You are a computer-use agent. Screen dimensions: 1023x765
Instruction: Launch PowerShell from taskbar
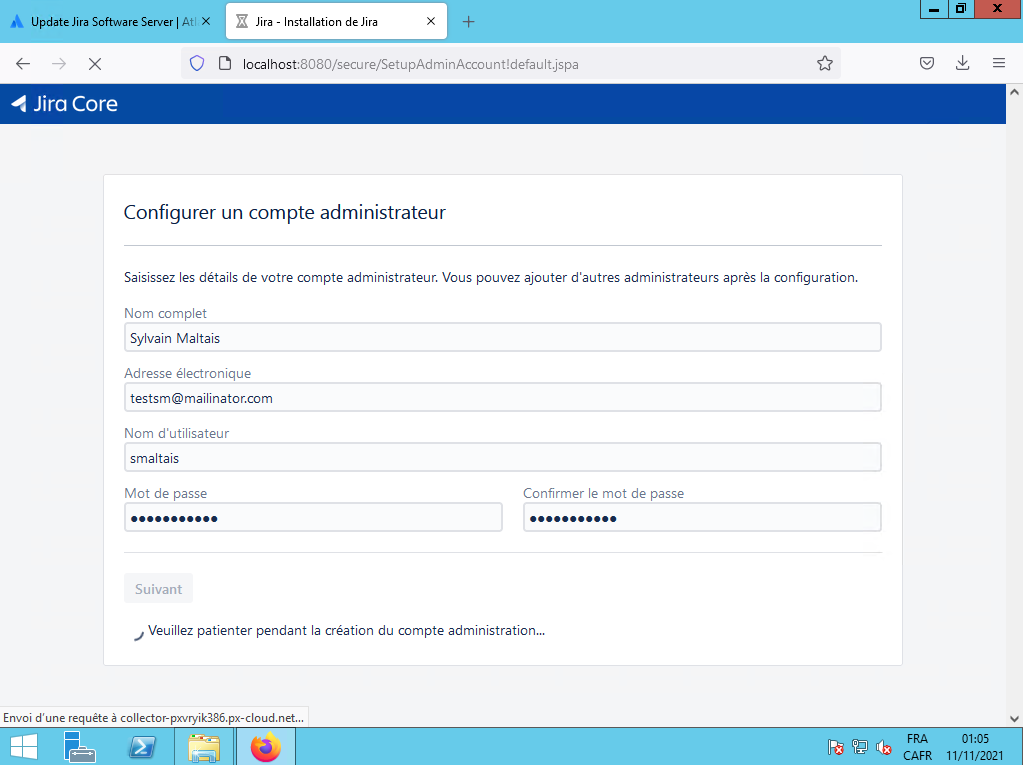[x=142, y=746]
